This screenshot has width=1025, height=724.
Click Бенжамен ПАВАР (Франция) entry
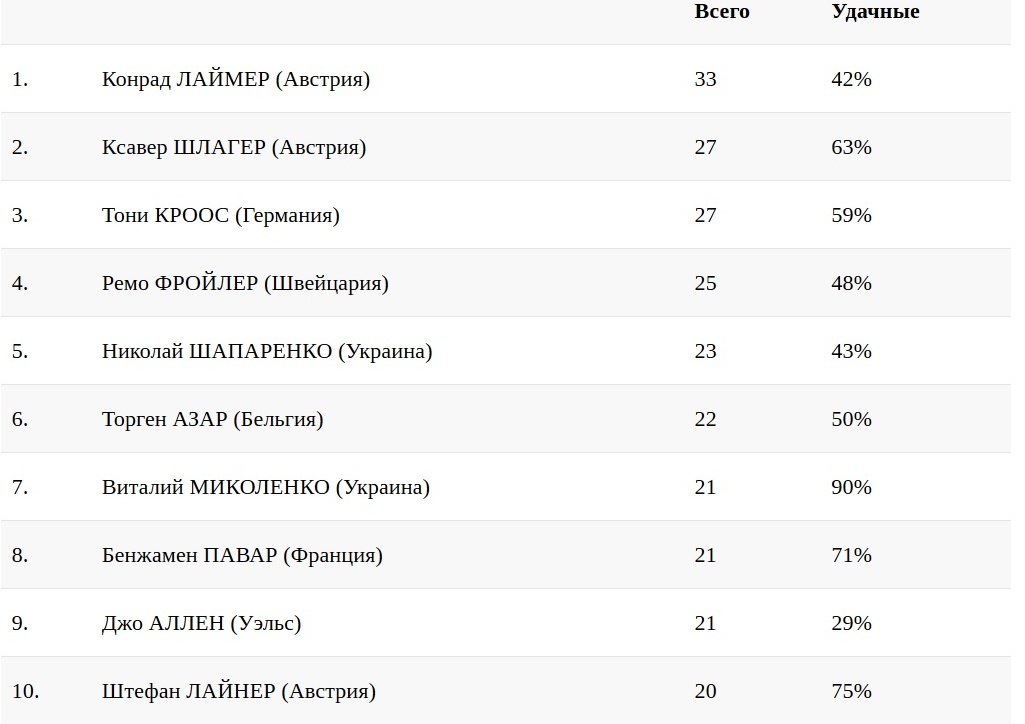coord(242,555)
